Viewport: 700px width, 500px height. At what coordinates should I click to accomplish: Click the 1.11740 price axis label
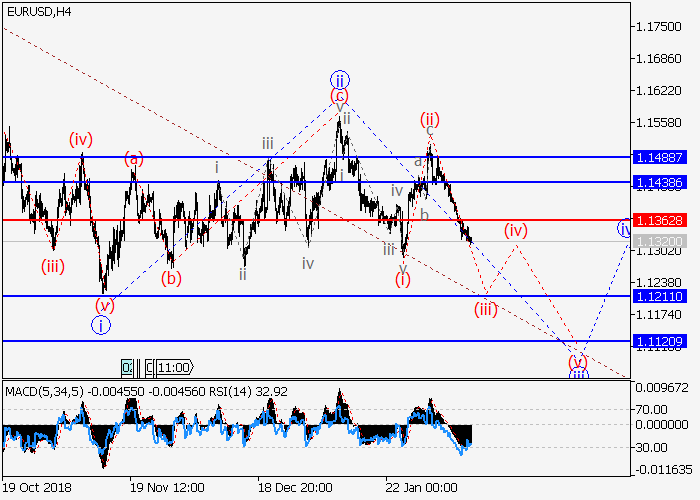pos(658,314)
